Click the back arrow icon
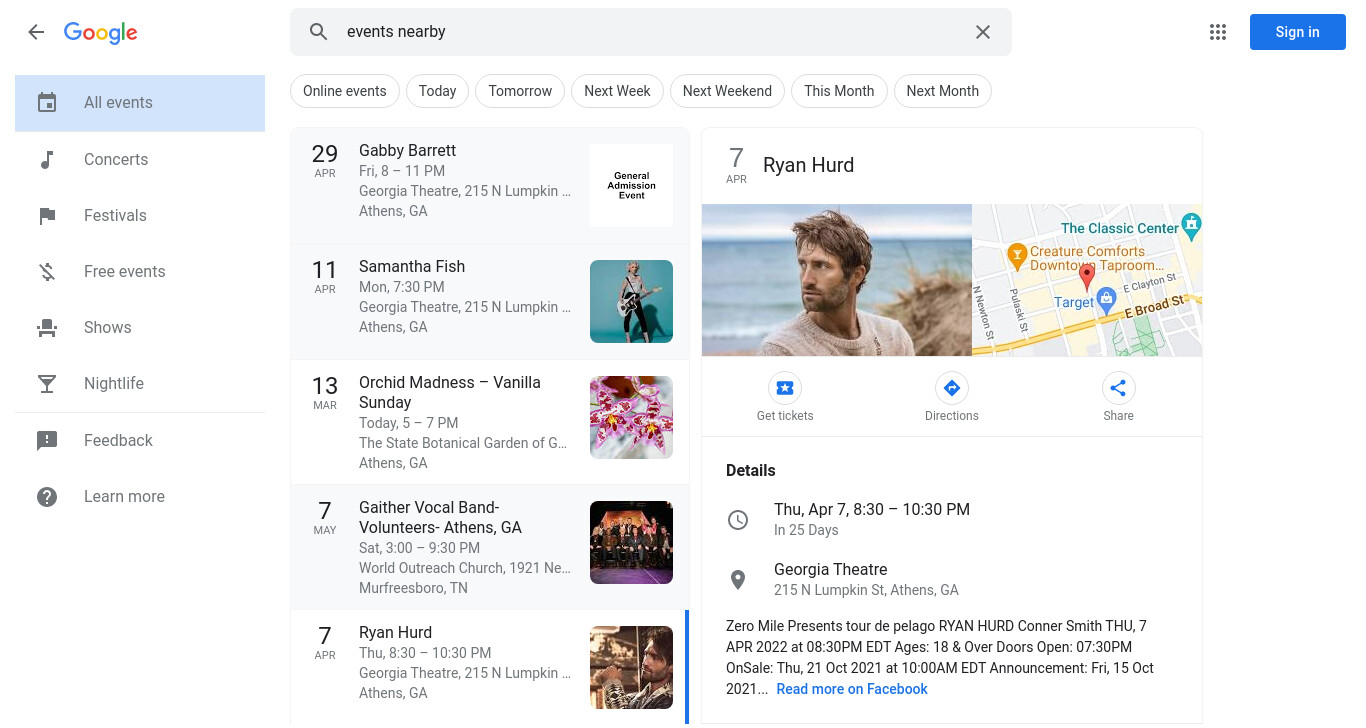The image size is (1366, 728). tap(36, 32)
